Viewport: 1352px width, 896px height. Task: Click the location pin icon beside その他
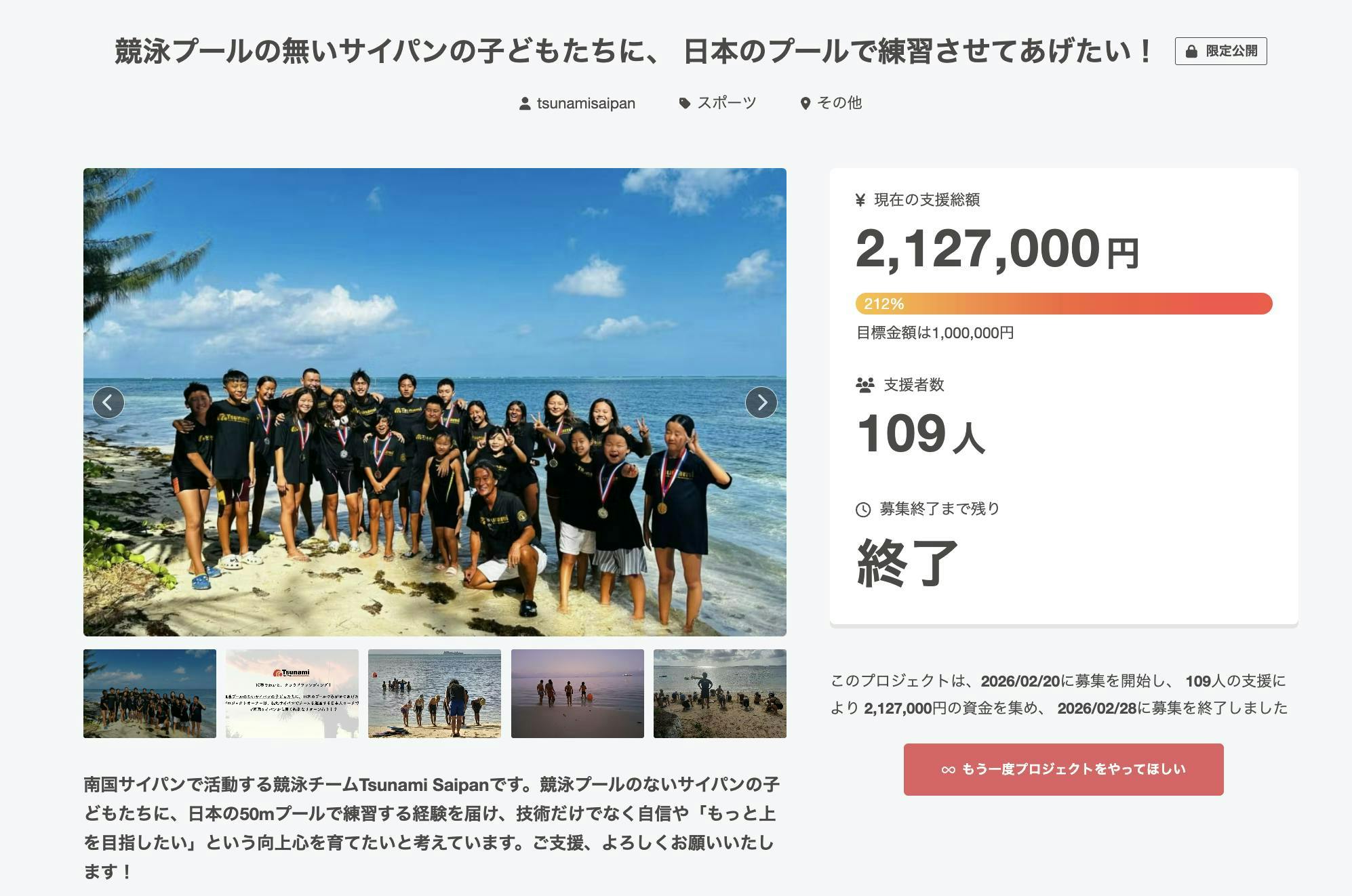(x=805, y=104)
